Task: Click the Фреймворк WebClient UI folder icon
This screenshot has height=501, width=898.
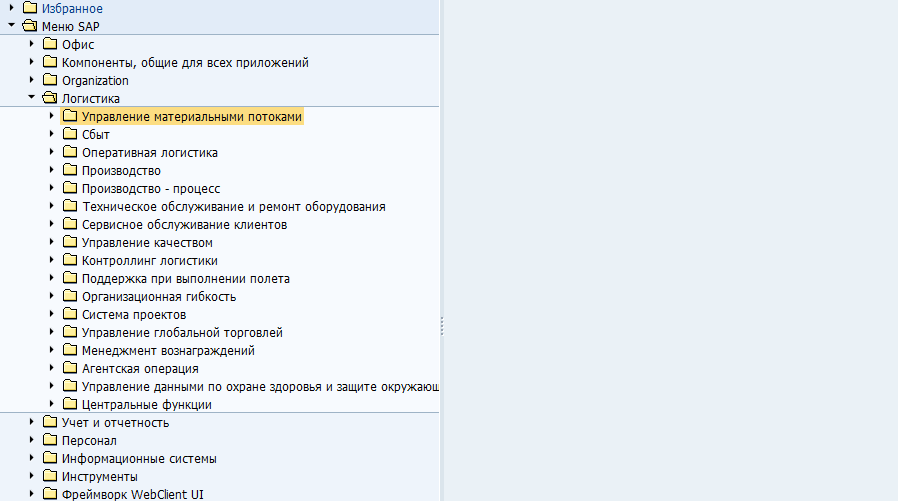Action: (50, 494)
